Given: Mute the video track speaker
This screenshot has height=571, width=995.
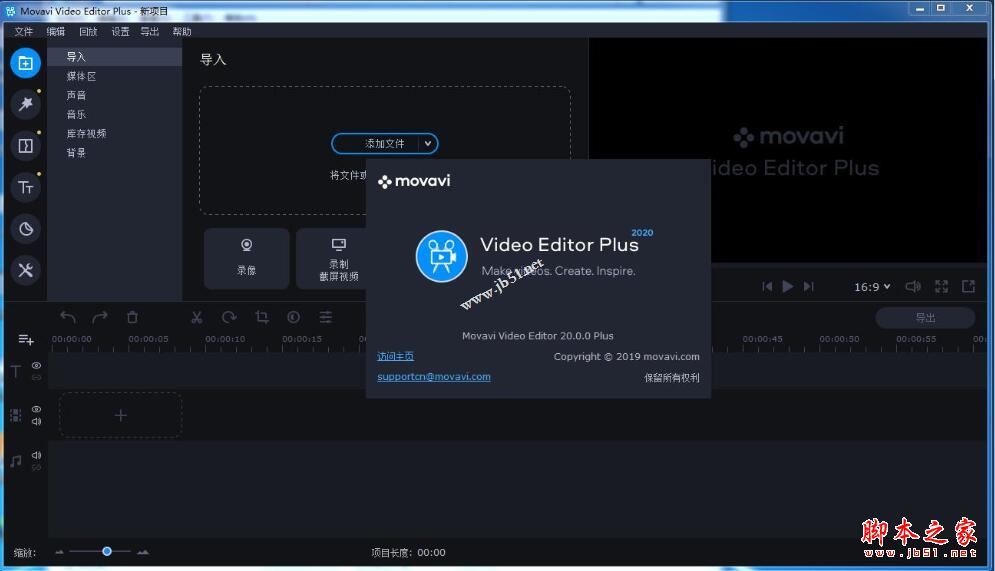Looking at the screenshot, I should pyautogui.click(x=37, y=421).
